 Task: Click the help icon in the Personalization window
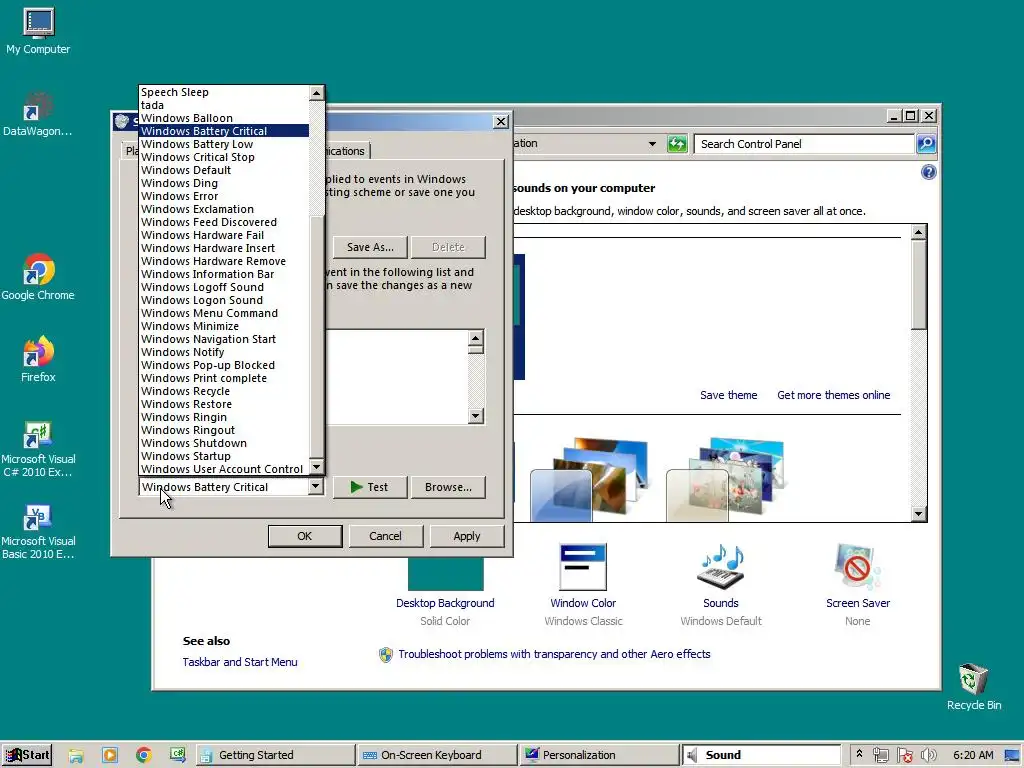928,172
